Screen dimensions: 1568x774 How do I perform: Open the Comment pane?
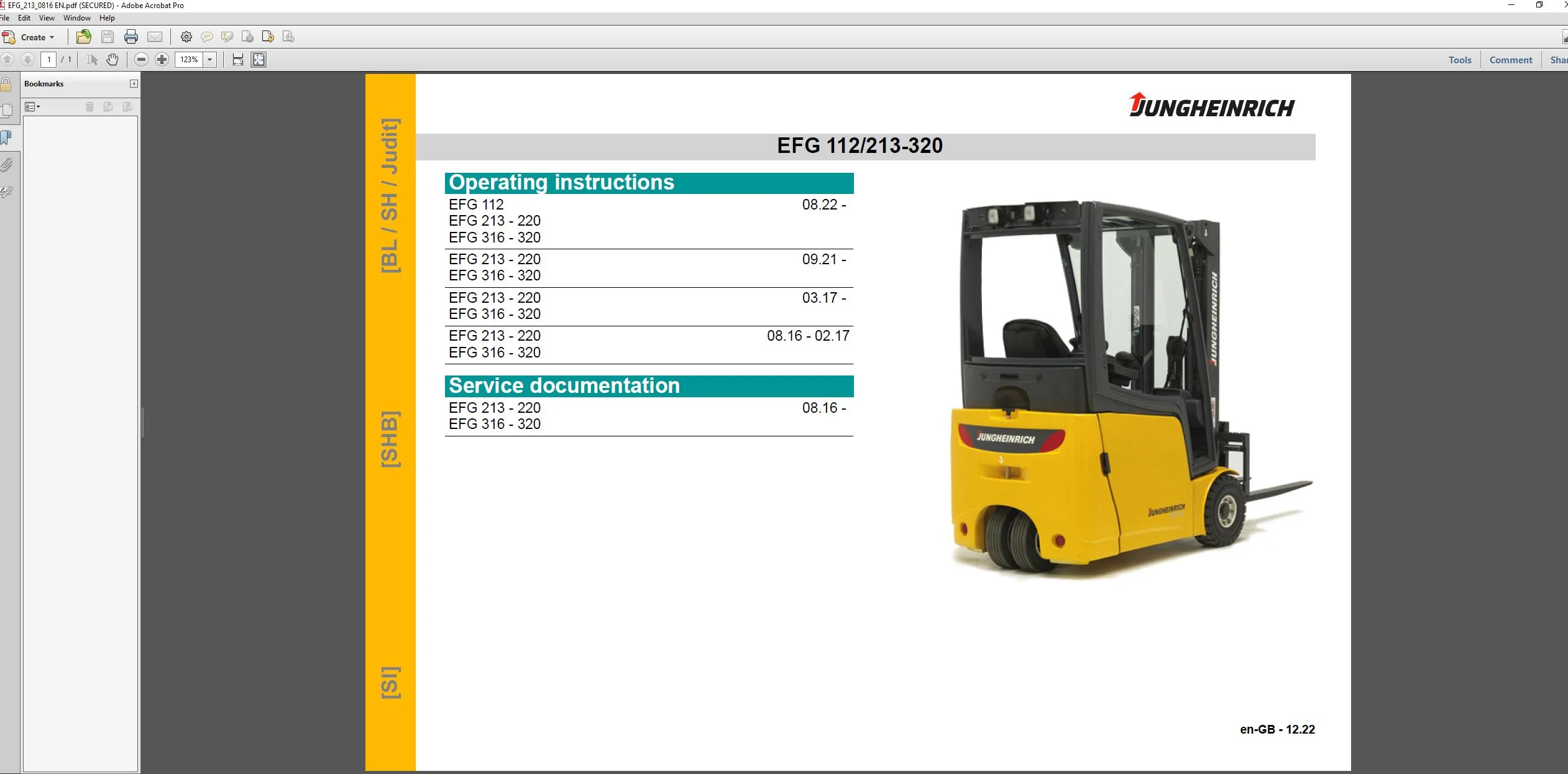(x=1511, y=60)
